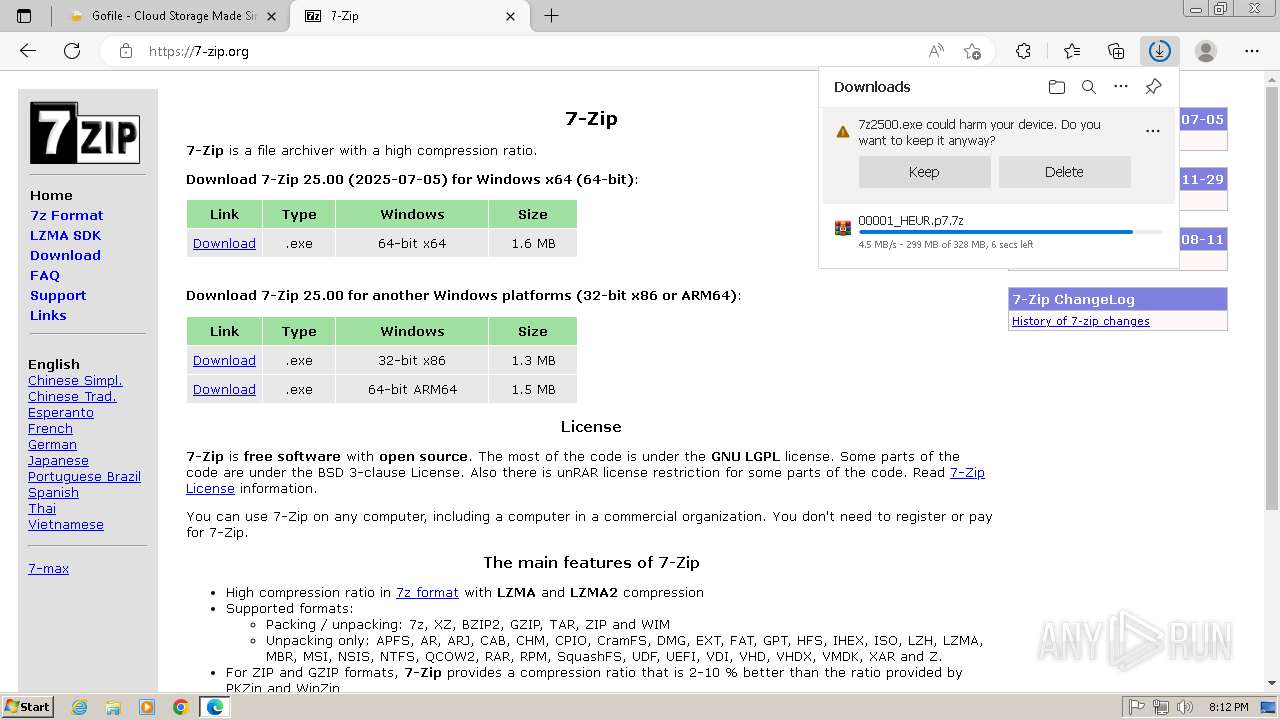This screenshot has height=720, width=1280.
Task: Click the browser back arrow
Action: [x=28, y=51]
